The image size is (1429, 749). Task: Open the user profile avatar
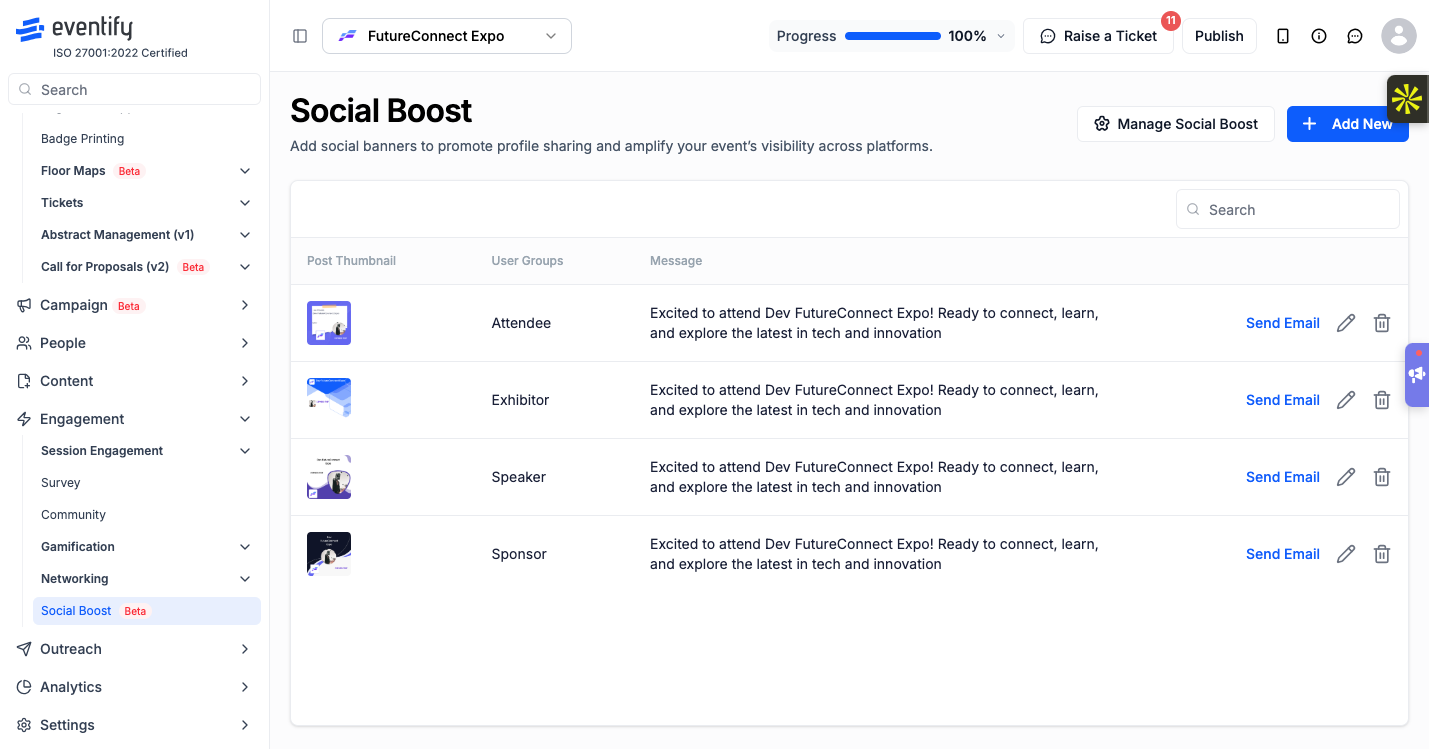[x=1399, y=36]
